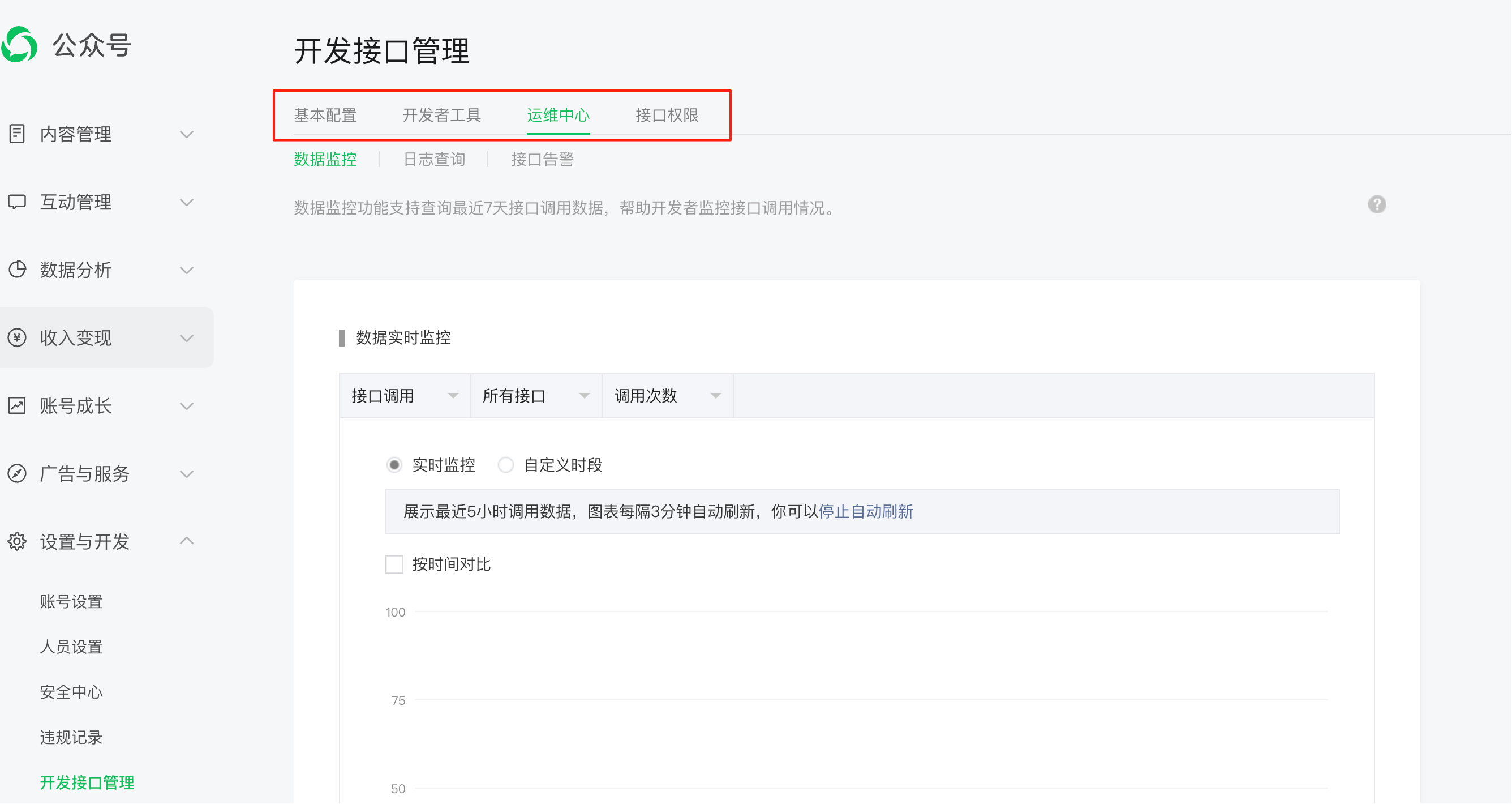Open 违规记录 in the sidebar
The height and width of the screenshot is (804, 1512).
tap(71, 737)
